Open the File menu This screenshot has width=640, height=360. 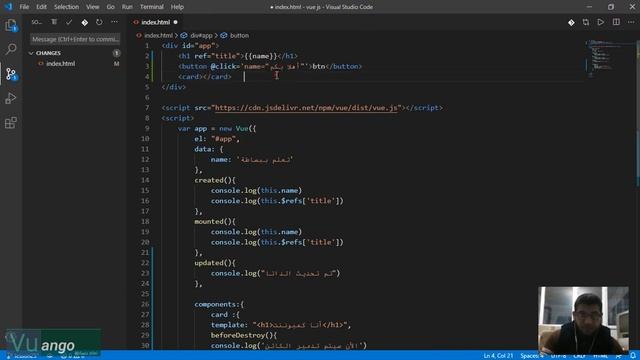click(24, 7)
